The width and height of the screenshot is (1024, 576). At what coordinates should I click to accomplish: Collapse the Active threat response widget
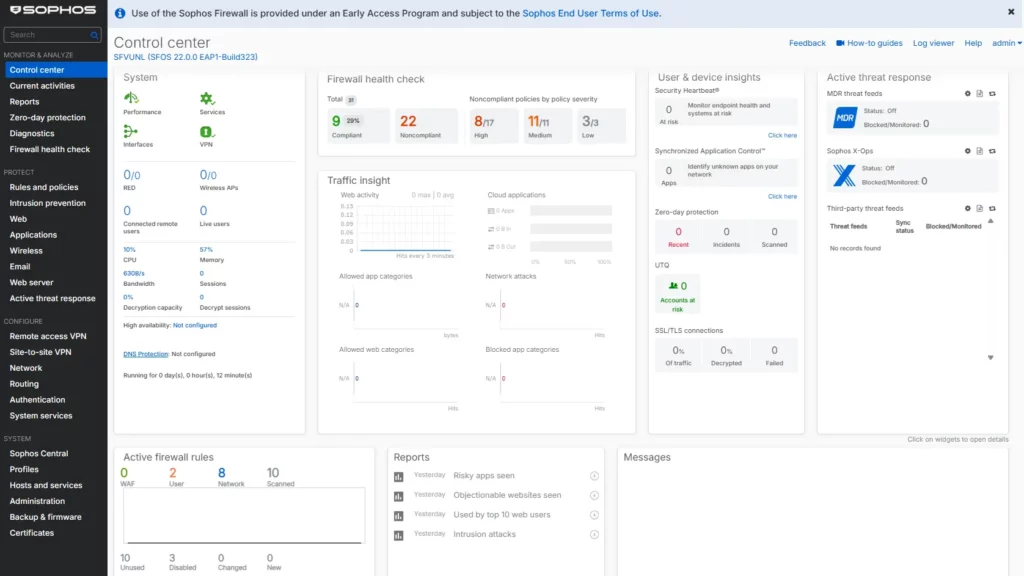990,357
